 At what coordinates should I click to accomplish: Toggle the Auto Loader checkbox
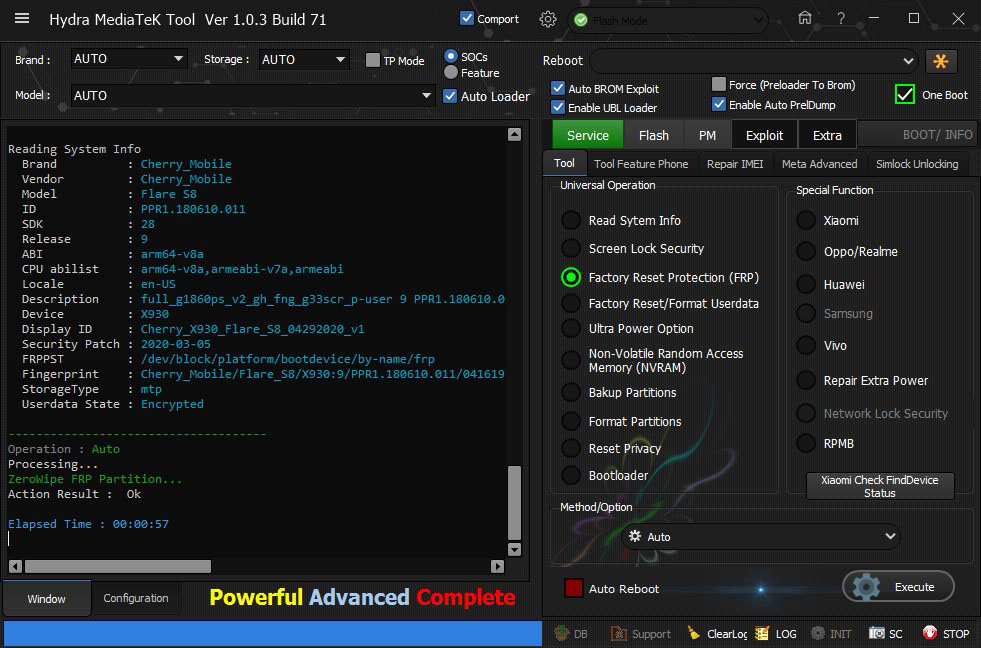450,96
